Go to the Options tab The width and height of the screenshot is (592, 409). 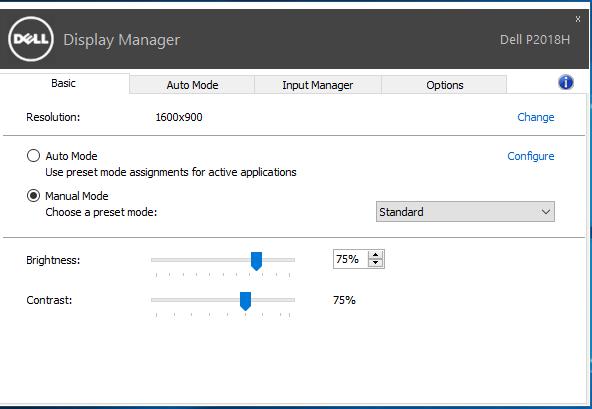(x=444, y=85)
